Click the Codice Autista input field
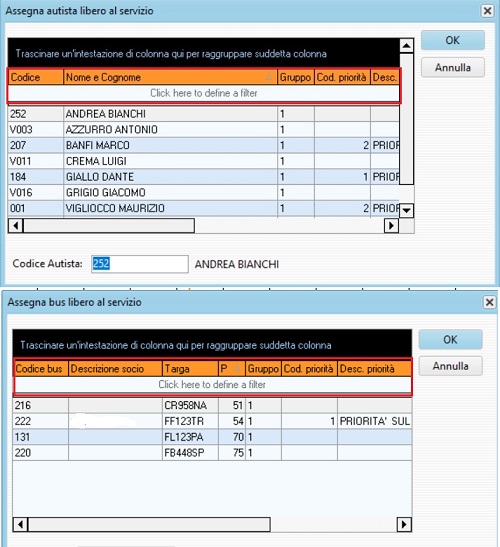Image resolution: width=500 pixels, height=547 pixels. click(x=140, y=264)
